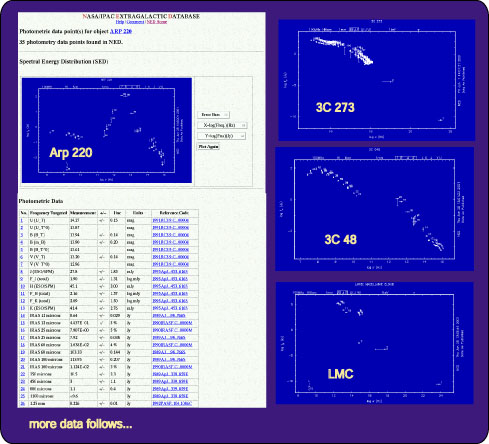
Task: Open reference code link for row 26
Action: [x=172, y=403]
